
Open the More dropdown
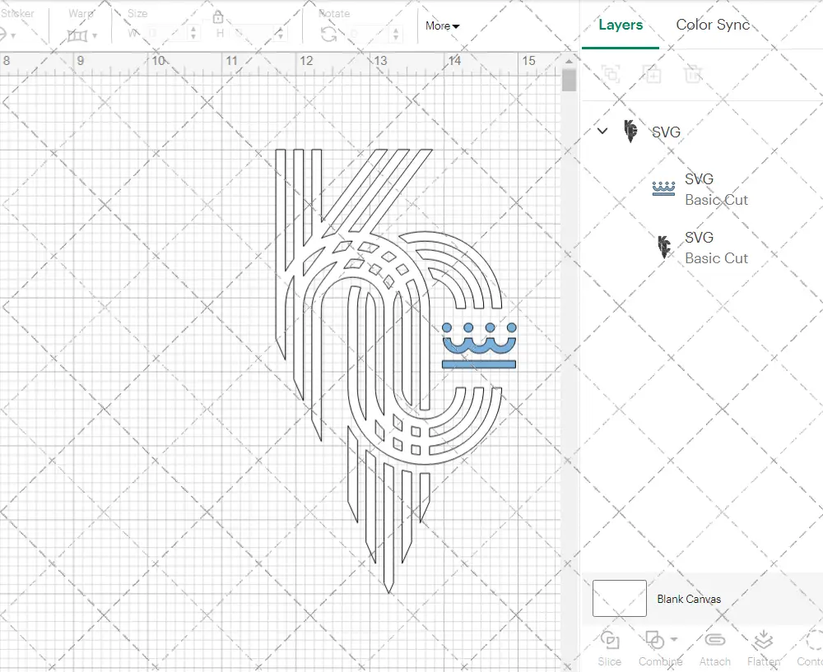click(x=442, y=26)
